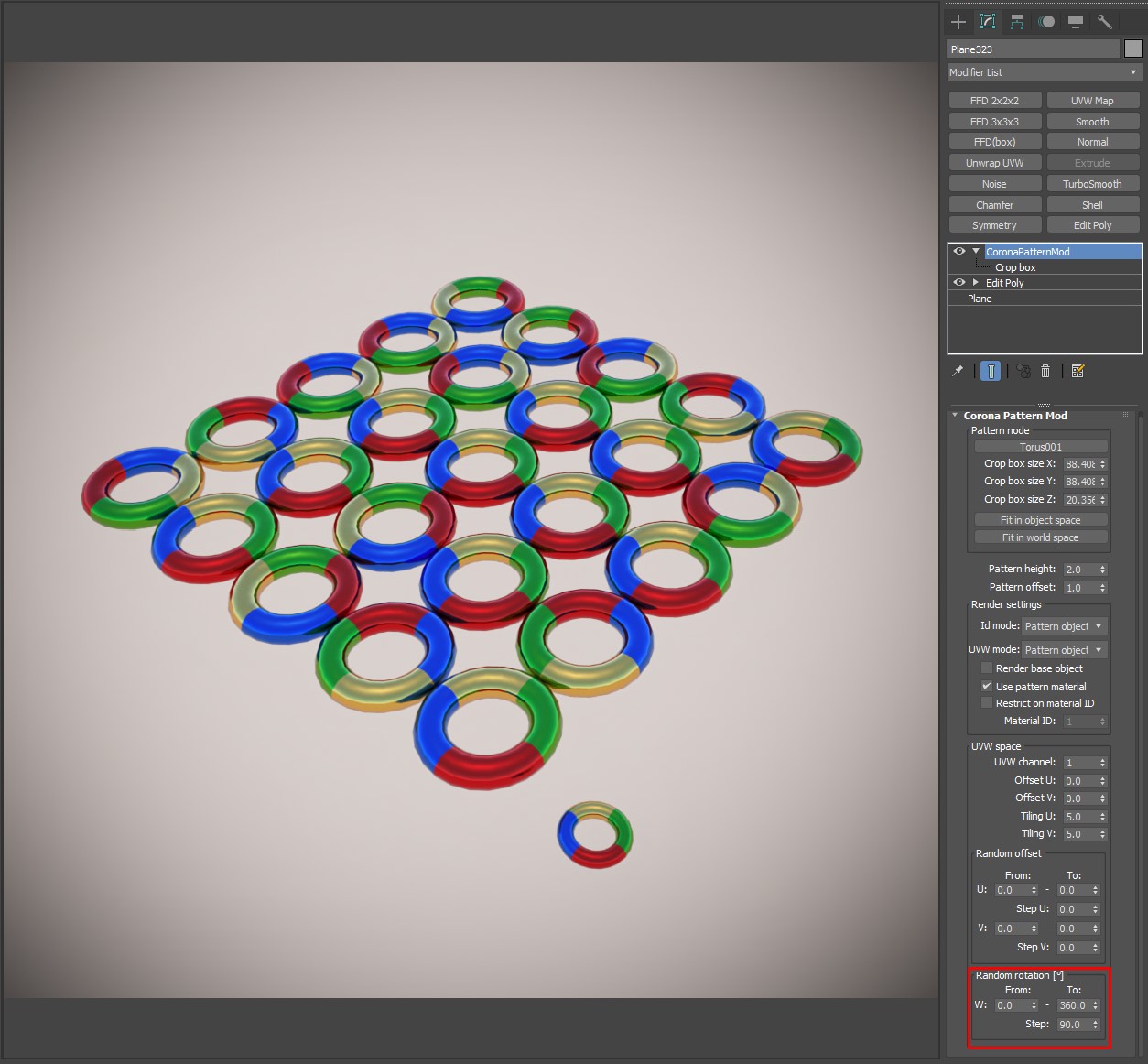Enable Restrict on material ID checkbox
This screenshot has height=1064, width=1148.
986,703
